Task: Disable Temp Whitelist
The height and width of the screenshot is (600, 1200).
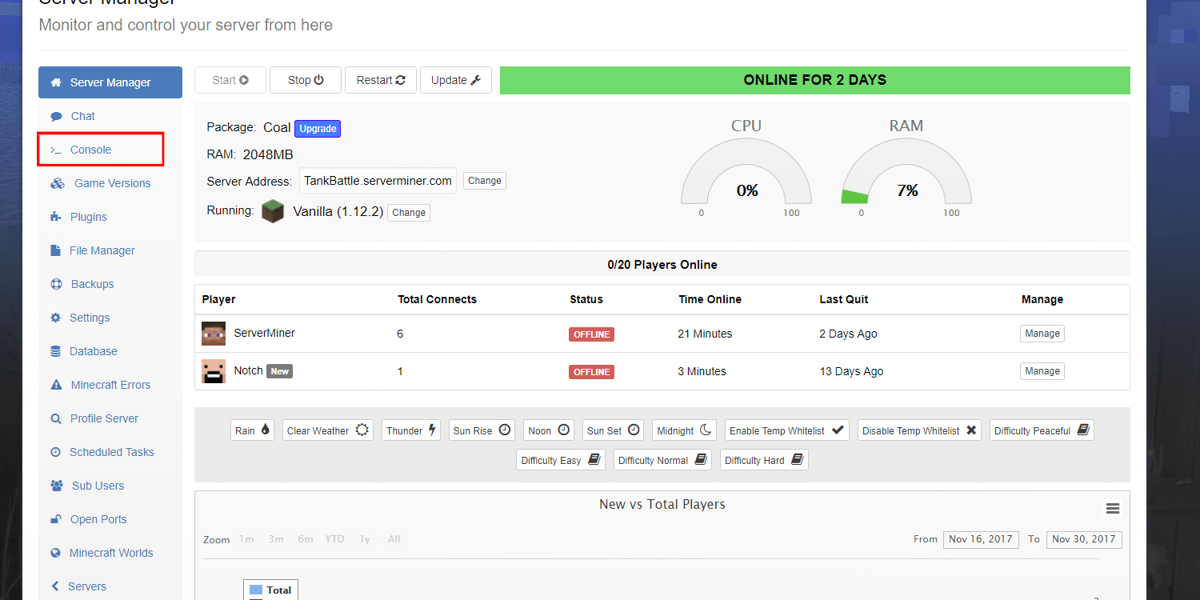Action: coord(919,431)
